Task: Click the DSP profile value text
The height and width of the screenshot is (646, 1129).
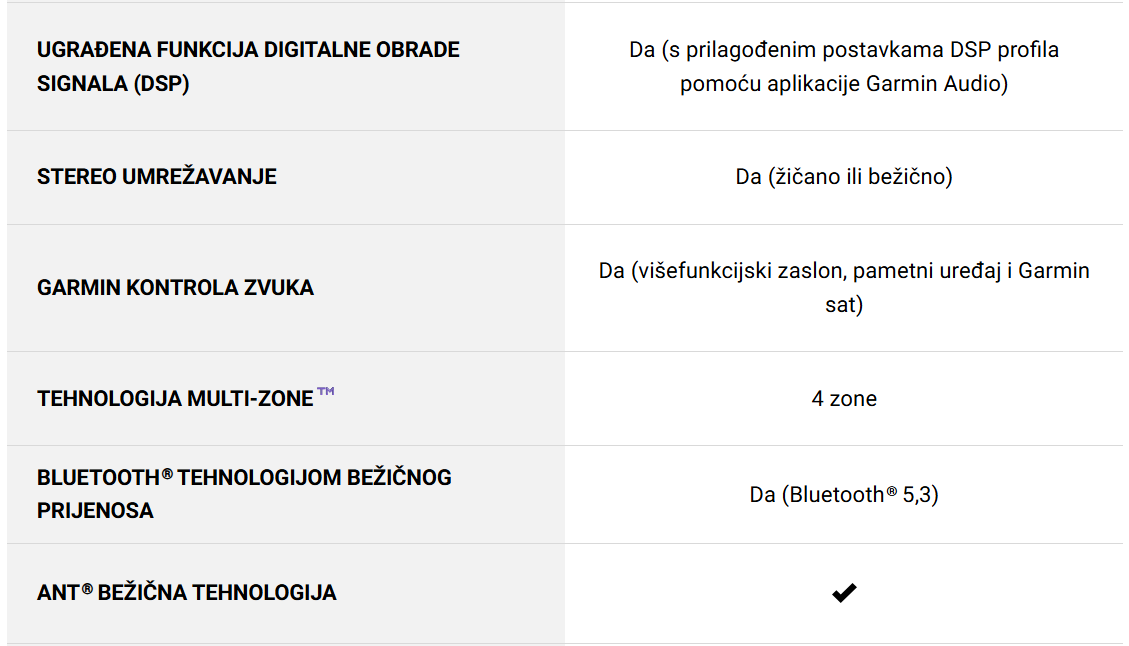Action: 844,50
